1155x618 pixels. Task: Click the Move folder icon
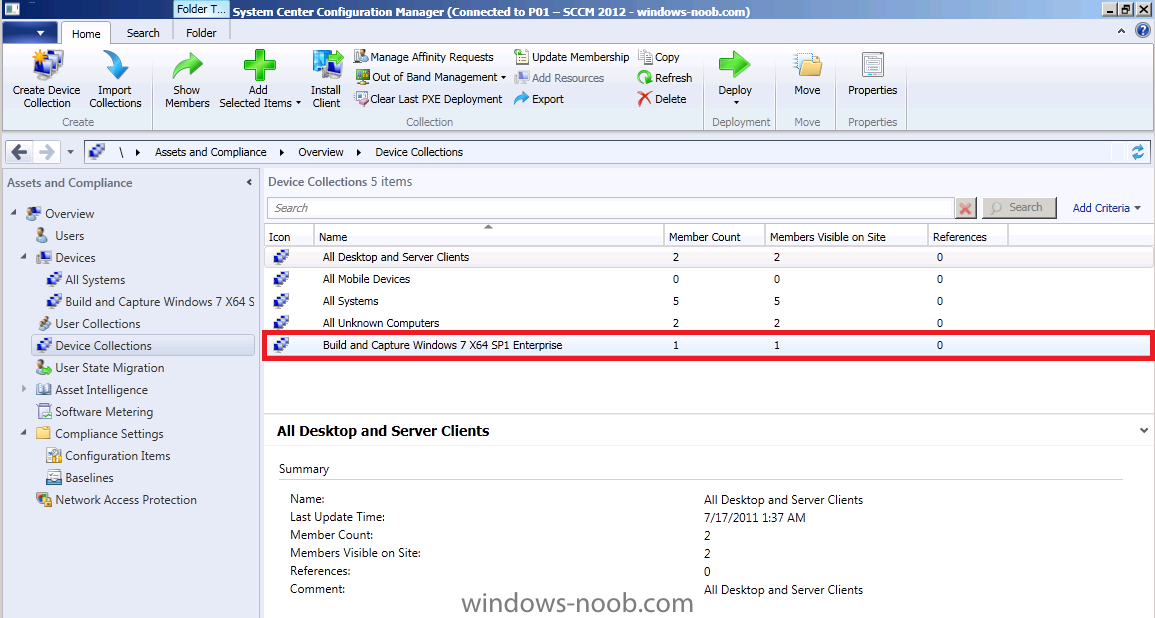807,66
